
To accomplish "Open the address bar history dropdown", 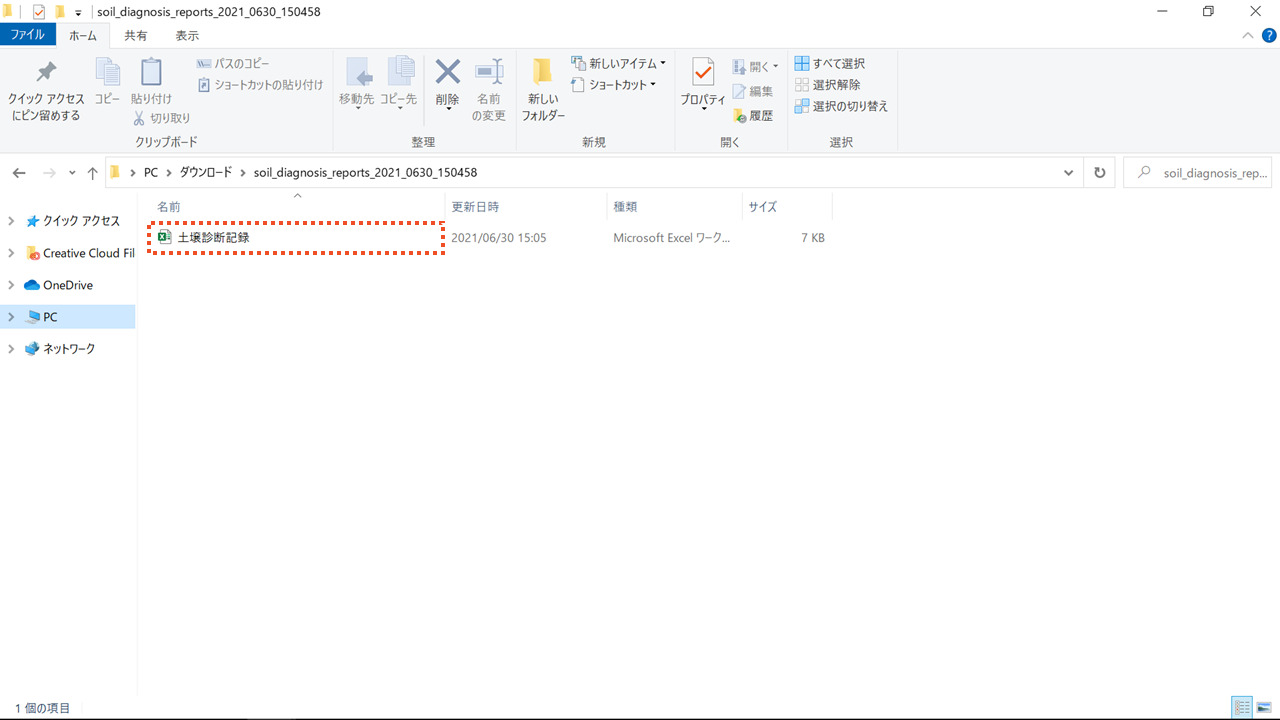I will point(1070,173).
